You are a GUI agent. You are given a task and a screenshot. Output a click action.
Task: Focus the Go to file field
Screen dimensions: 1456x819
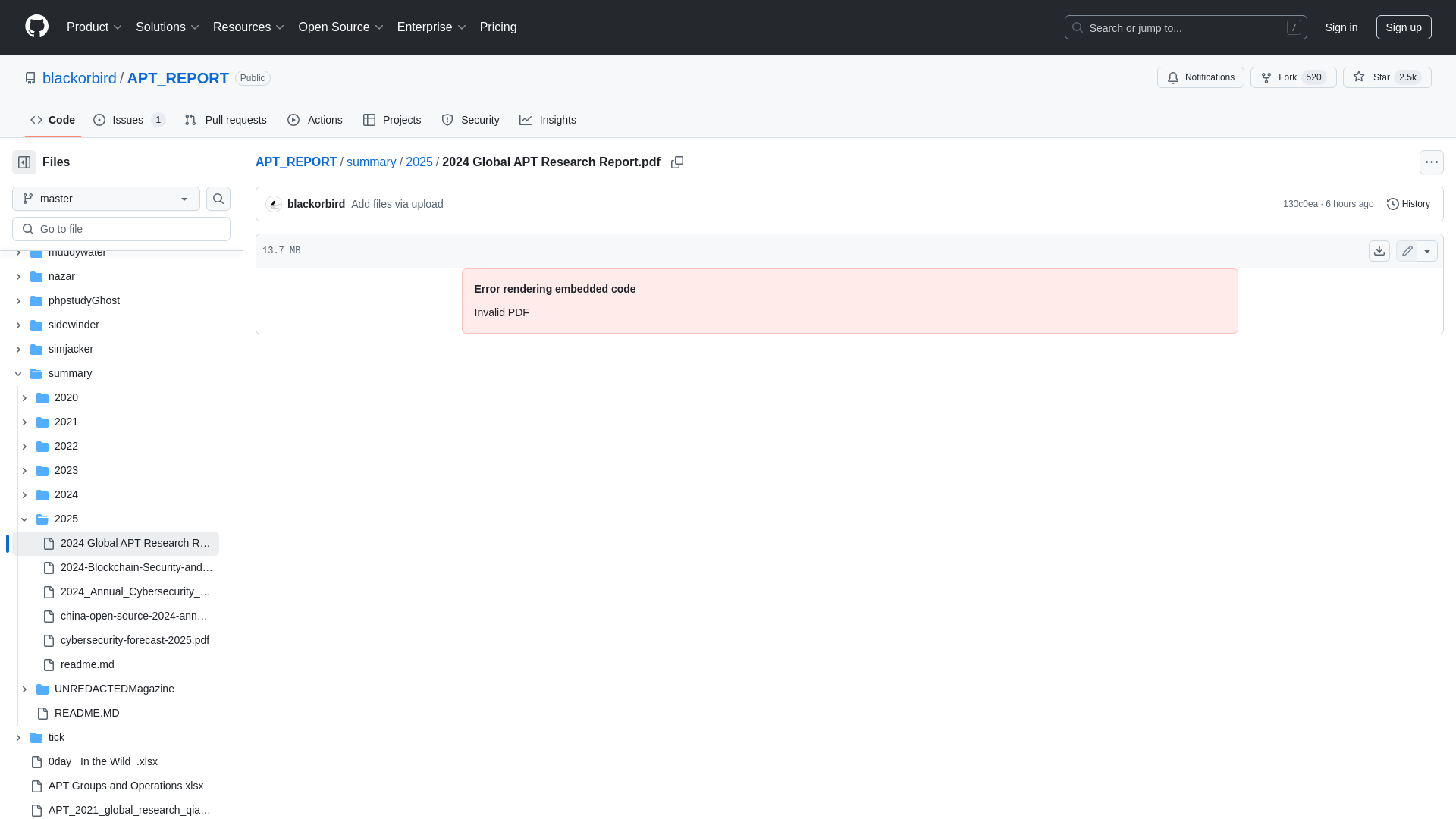click(121, 229)
